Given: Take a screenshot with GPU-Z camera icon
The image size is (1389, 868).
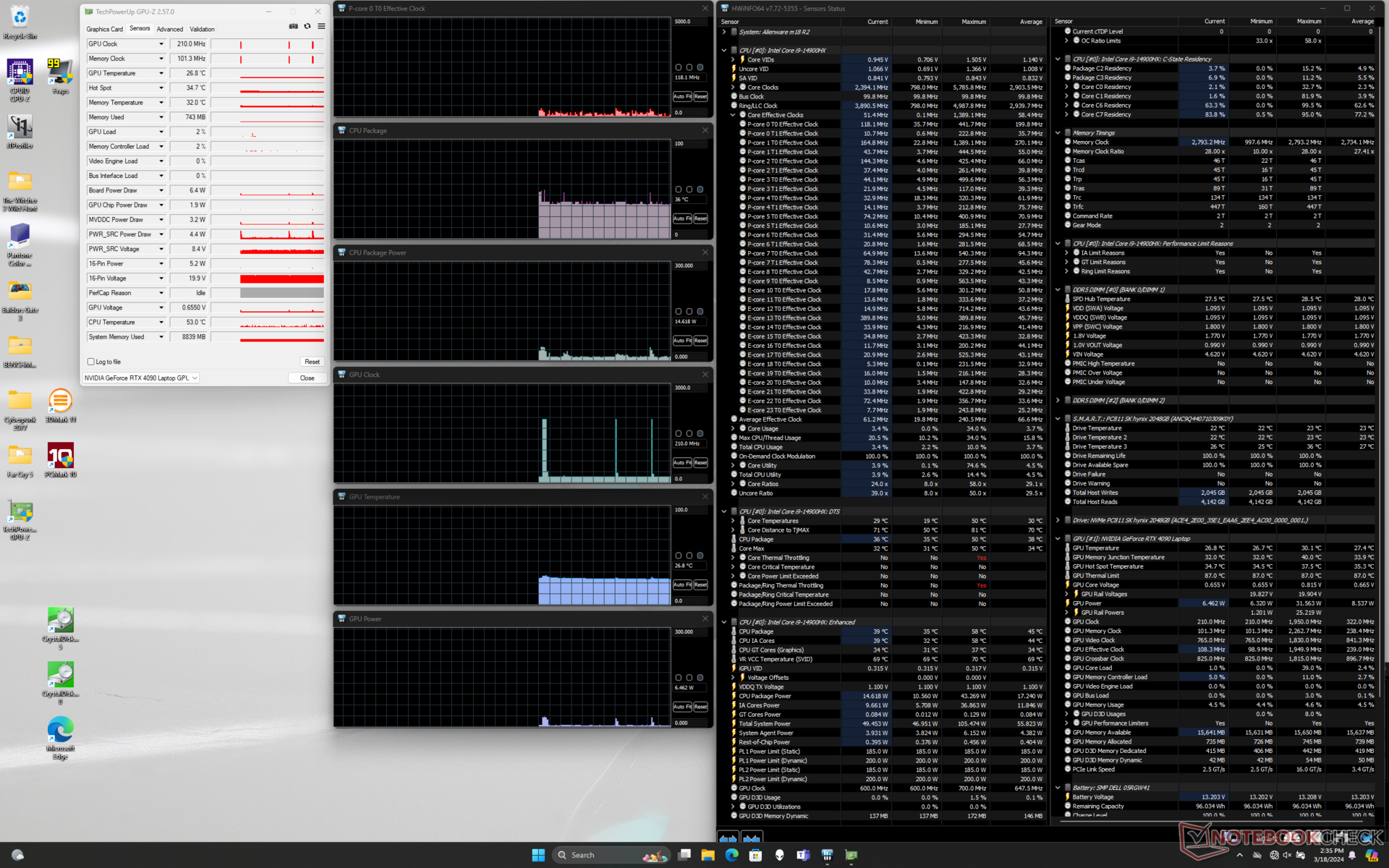Looking at the screenshot, I should [293, 26].
